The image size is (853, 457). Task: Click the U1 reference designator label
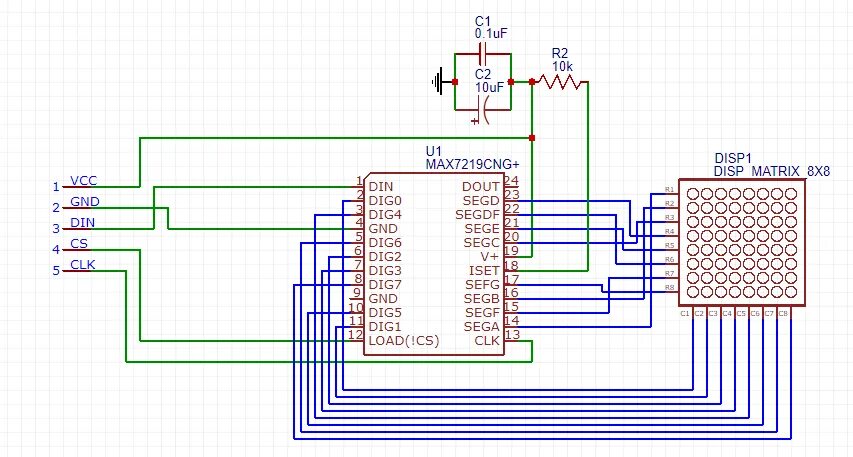click(x=434, y=151)
